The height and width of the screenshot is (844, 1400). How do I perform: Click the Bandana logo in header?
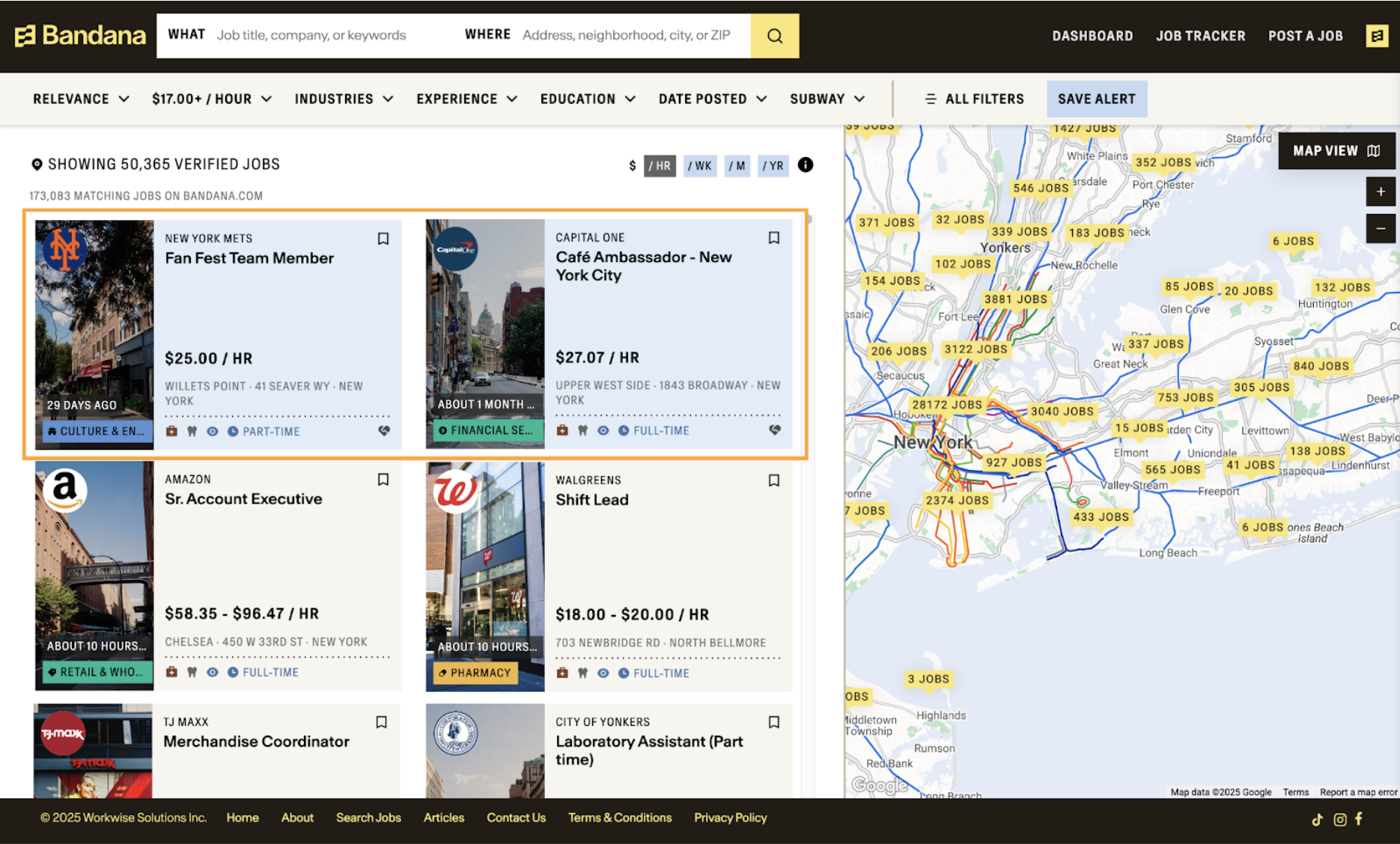(x=80, y=35)
